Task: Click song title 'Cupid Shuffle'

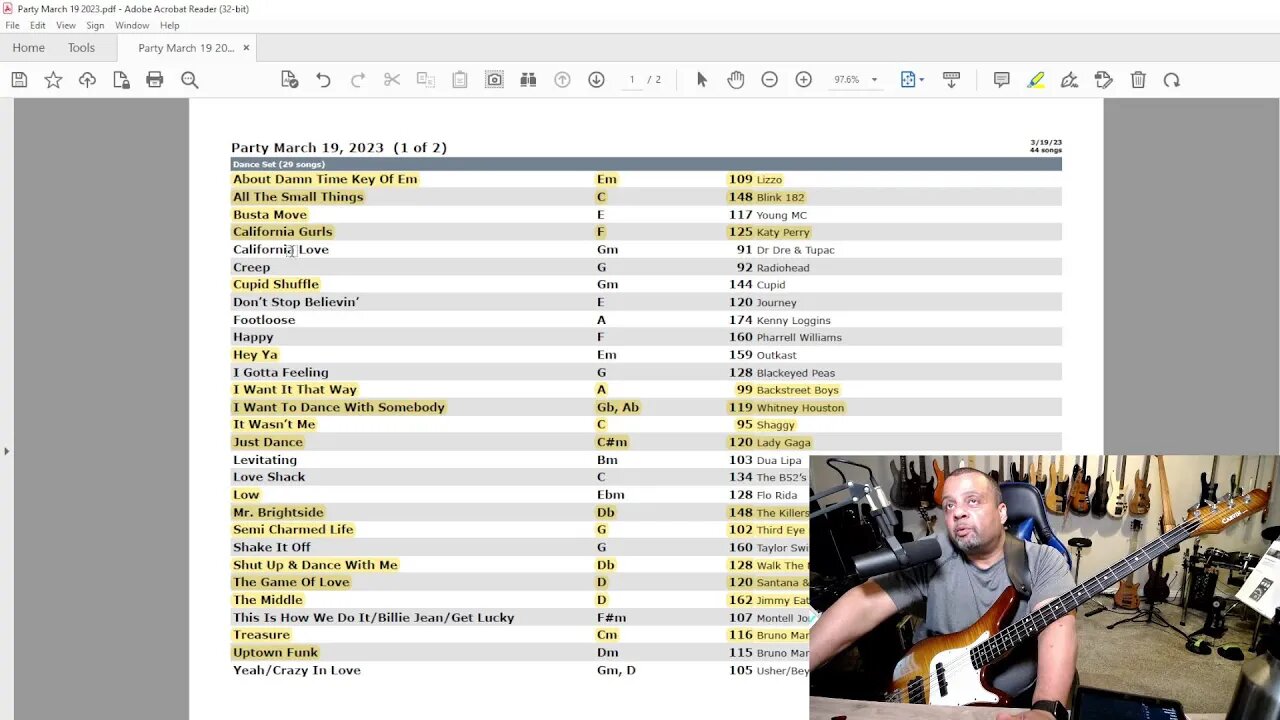Action: 276,285
